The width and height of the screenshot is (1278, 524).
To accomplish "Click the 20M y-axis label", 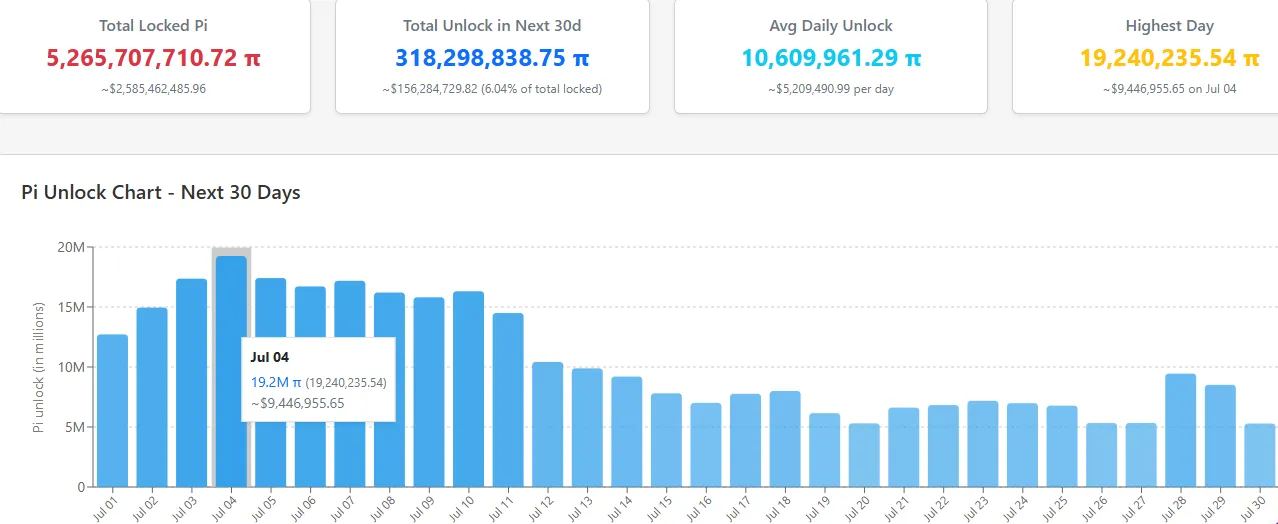I will click(x=71, y=247).
